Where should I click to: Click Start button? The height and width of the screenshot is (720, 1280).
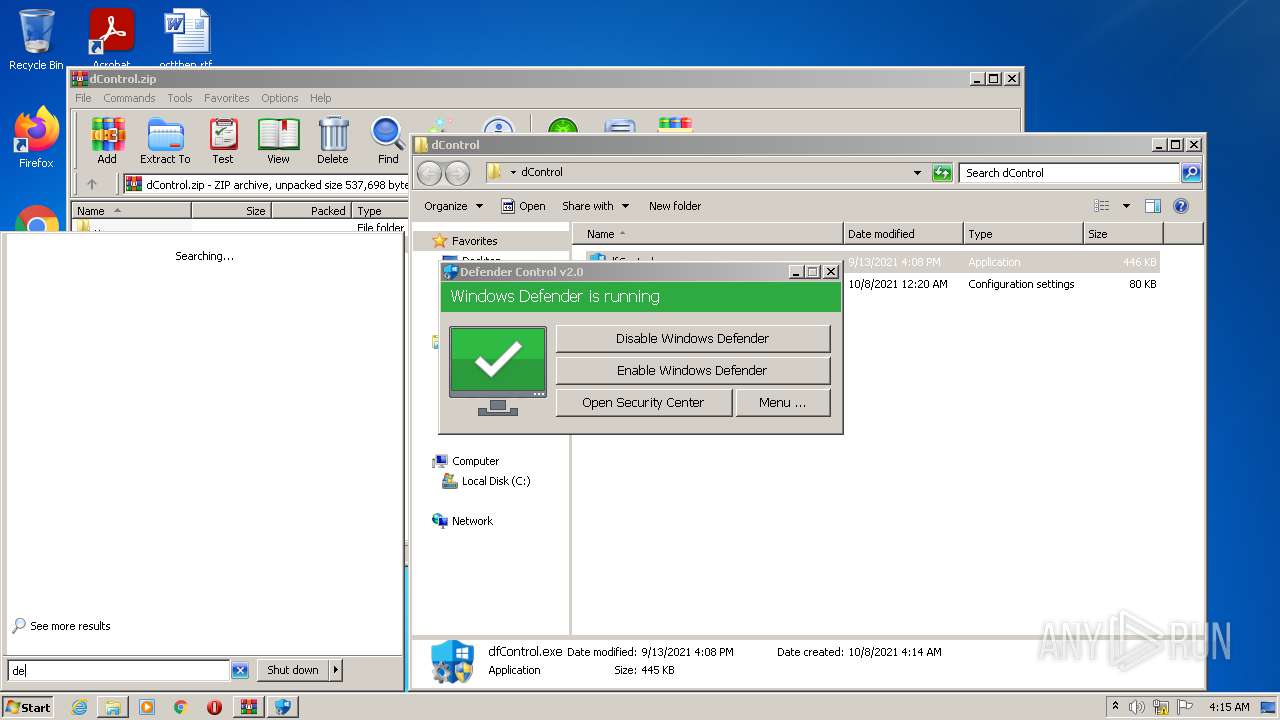point(27,707)
